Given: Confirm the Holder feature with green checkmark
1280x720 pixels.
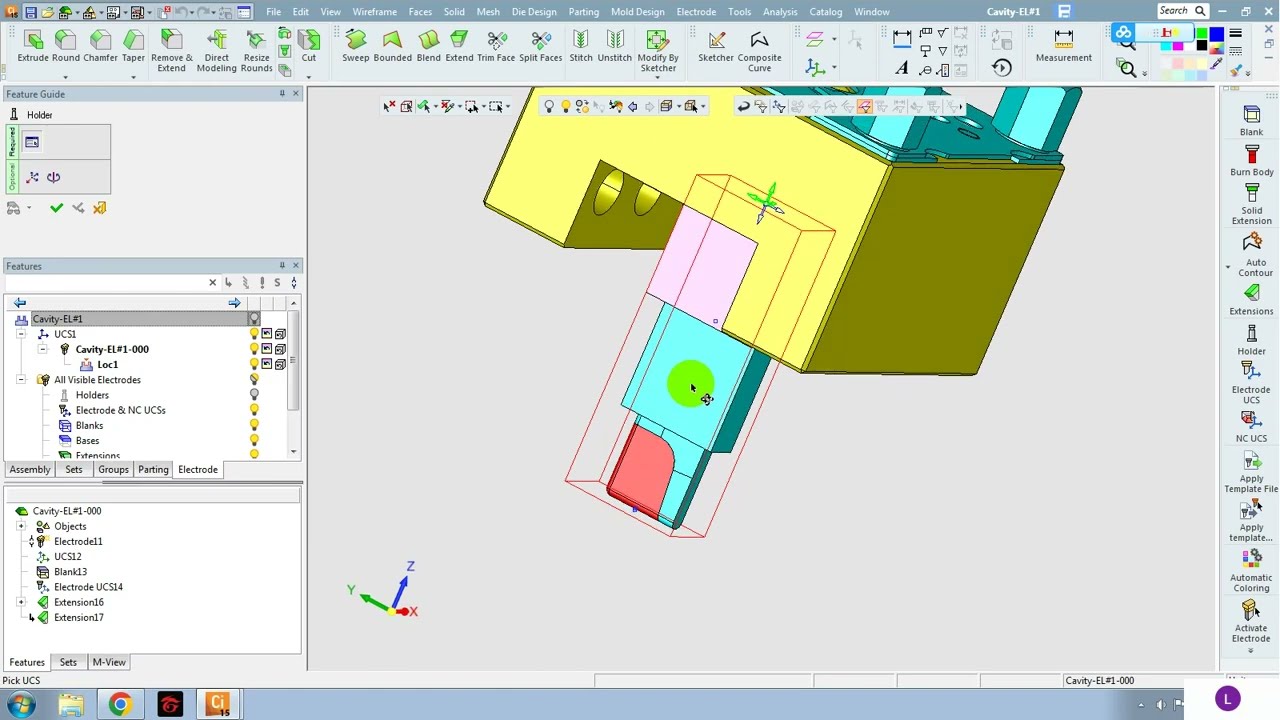Looking at the screenshot, I should pos(56,208).
